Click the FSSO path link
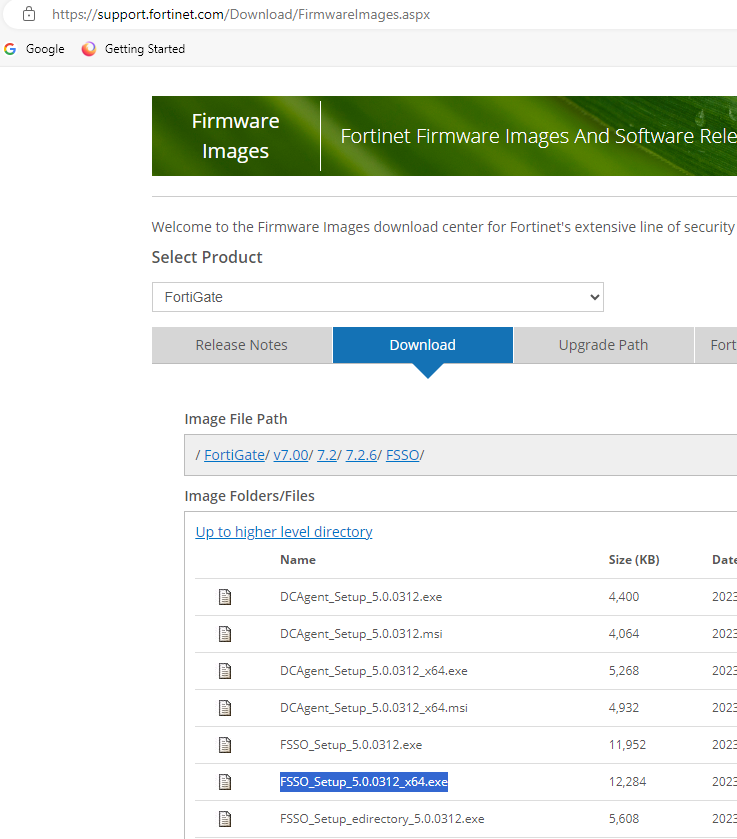This screenshot has height=839, width=737. [x=402, y=455]
